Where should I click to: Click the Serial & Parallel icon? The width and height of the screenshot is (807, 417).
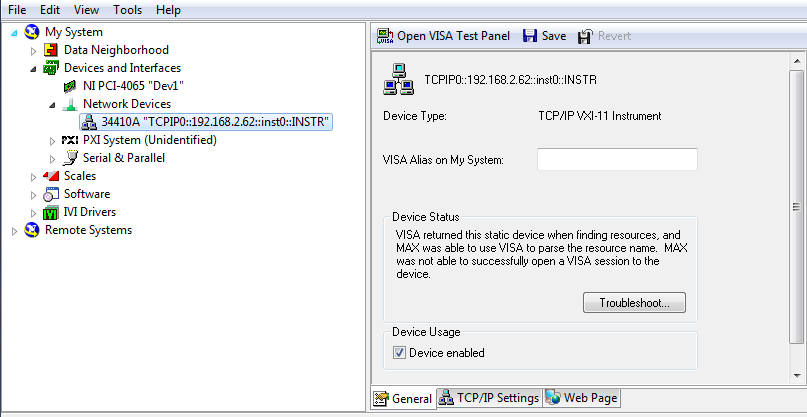[70, 158]
